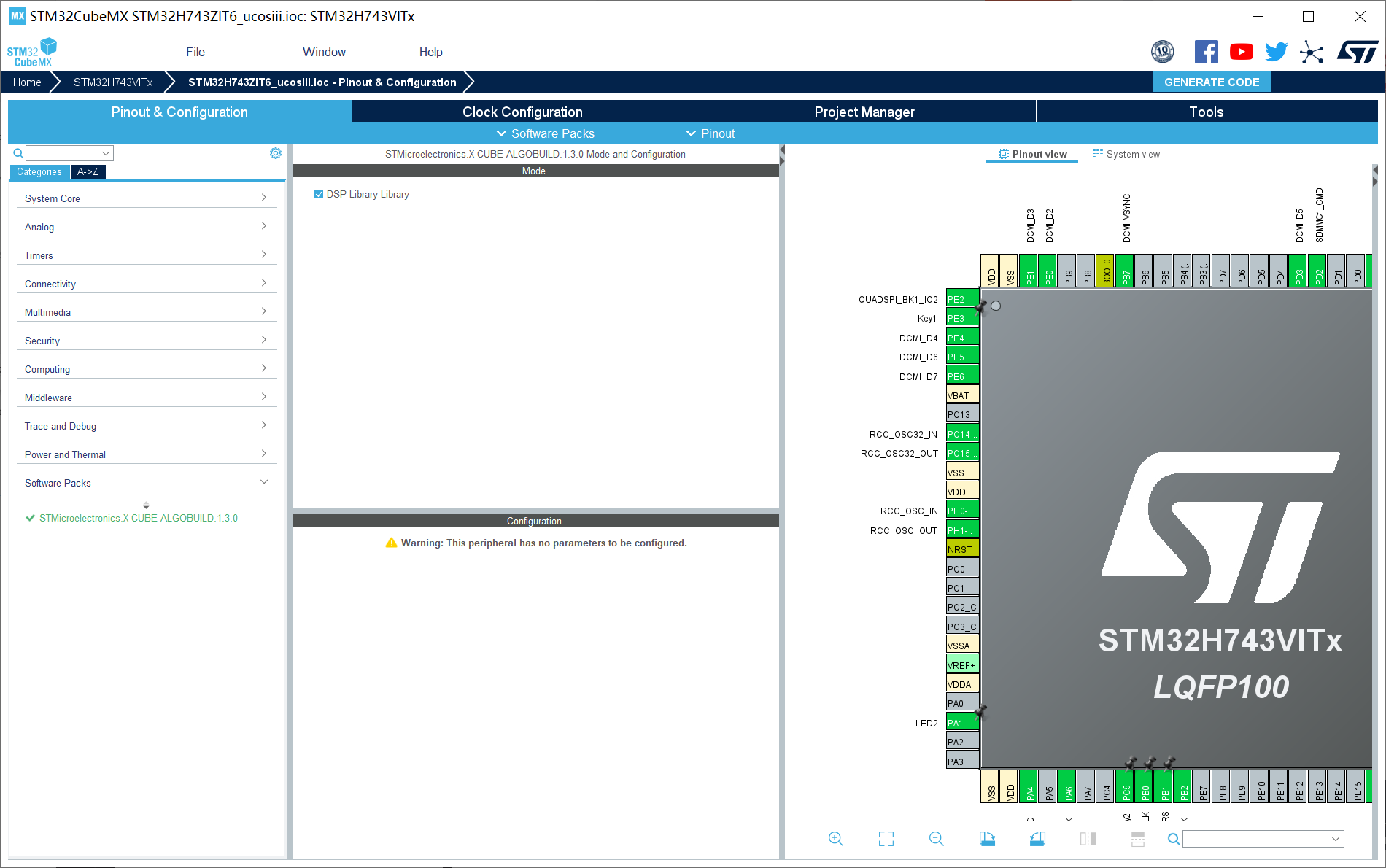Click the GENERATE CODE button
The height and width of the screenshot is (868, 1386).
click(1212, 82)
